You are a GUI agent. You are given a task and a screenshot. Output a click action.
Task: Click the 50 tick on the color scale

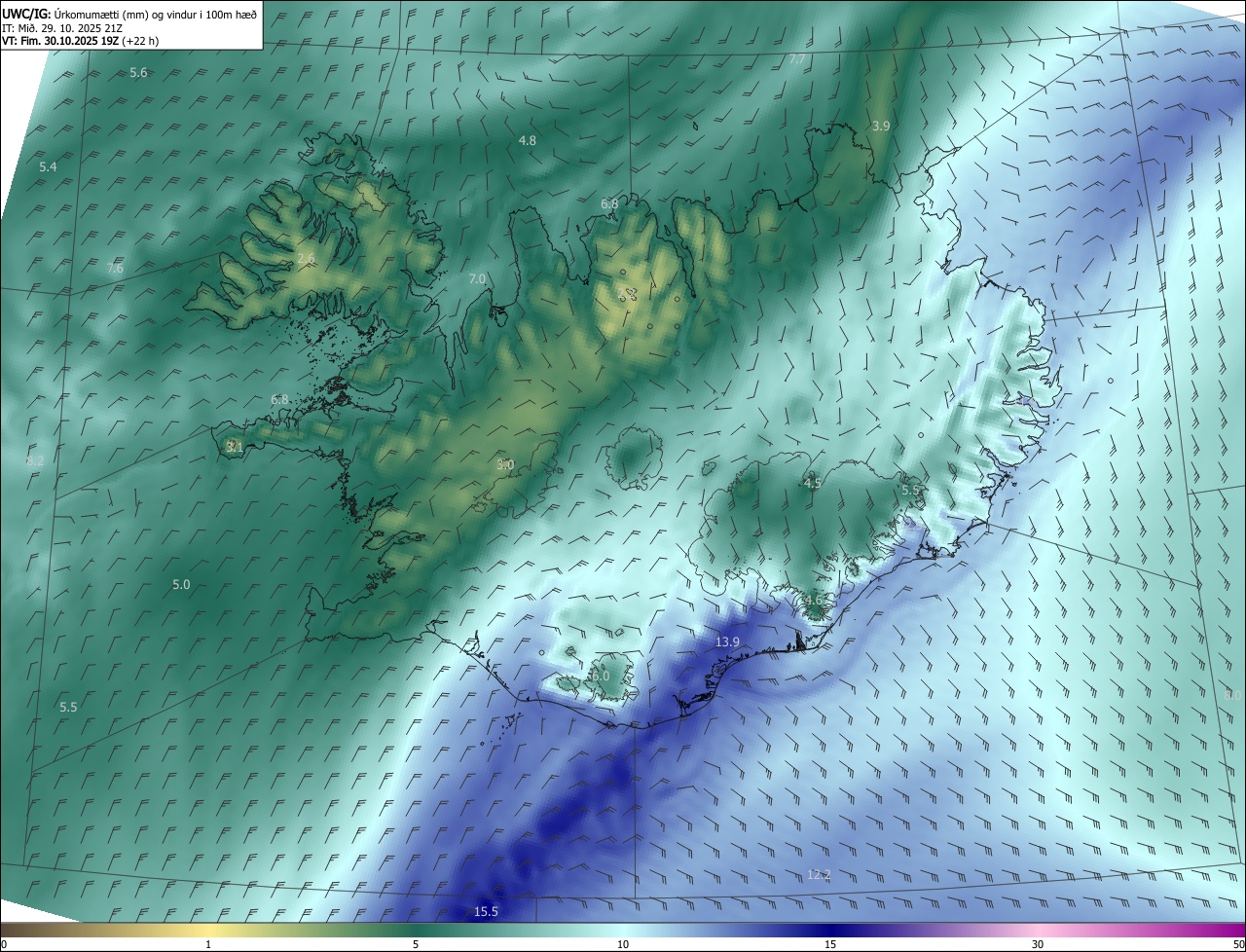(1238, 944)
